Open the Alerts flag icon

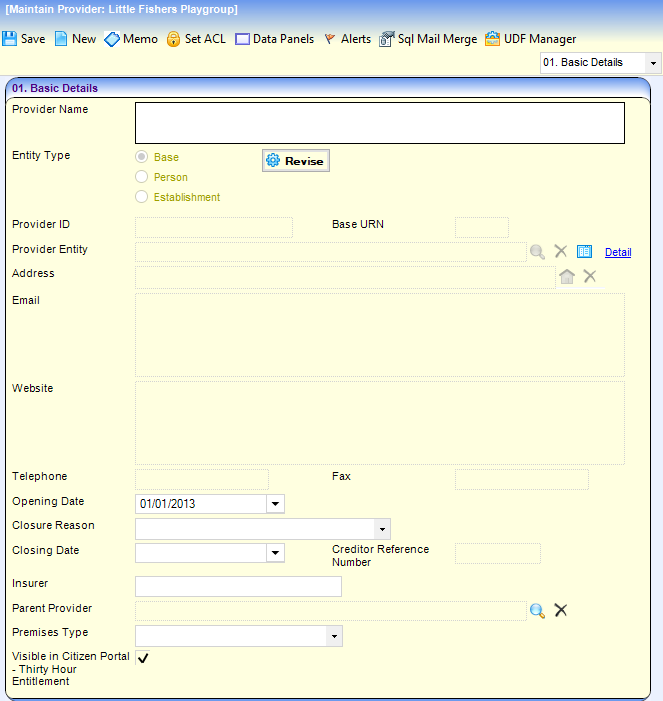point(329,39)
